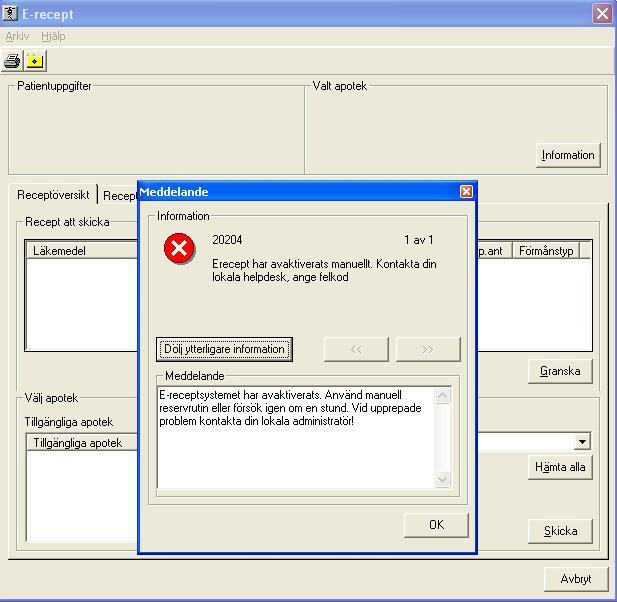Click OK in the Meddelande dialog
Viewport: 617px width, 602px height.
pyautogui.click(x=436, y=524)
